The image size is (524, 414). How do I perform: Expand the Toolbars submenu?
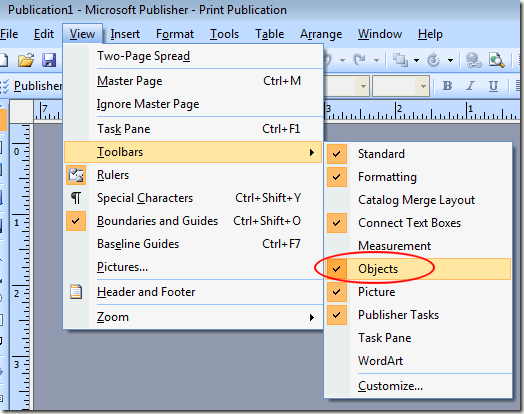pos(193,152)
